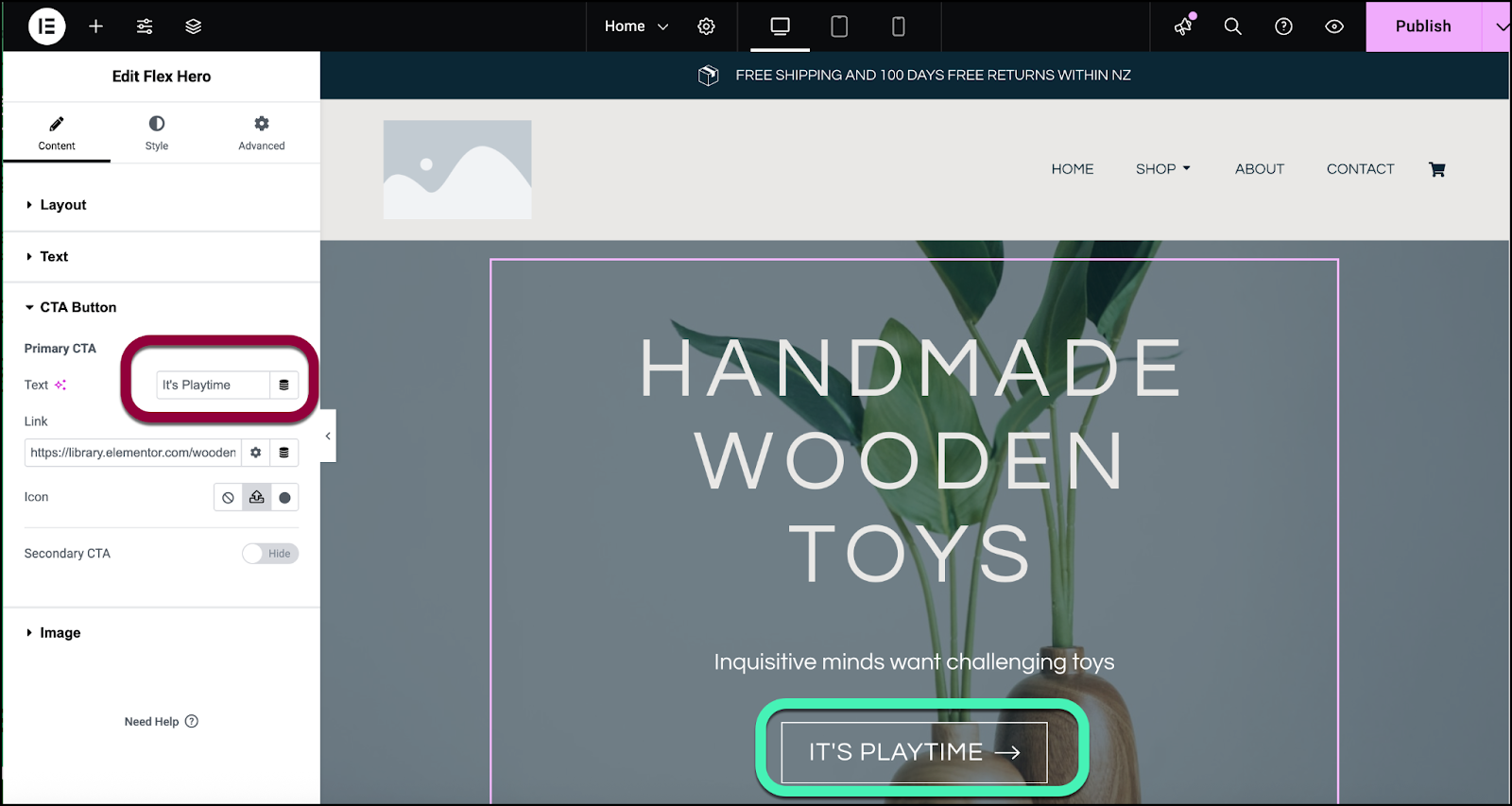Click the site logo placeholder image
Viewport: 1512px width, 806px height.
coord(457,169)
